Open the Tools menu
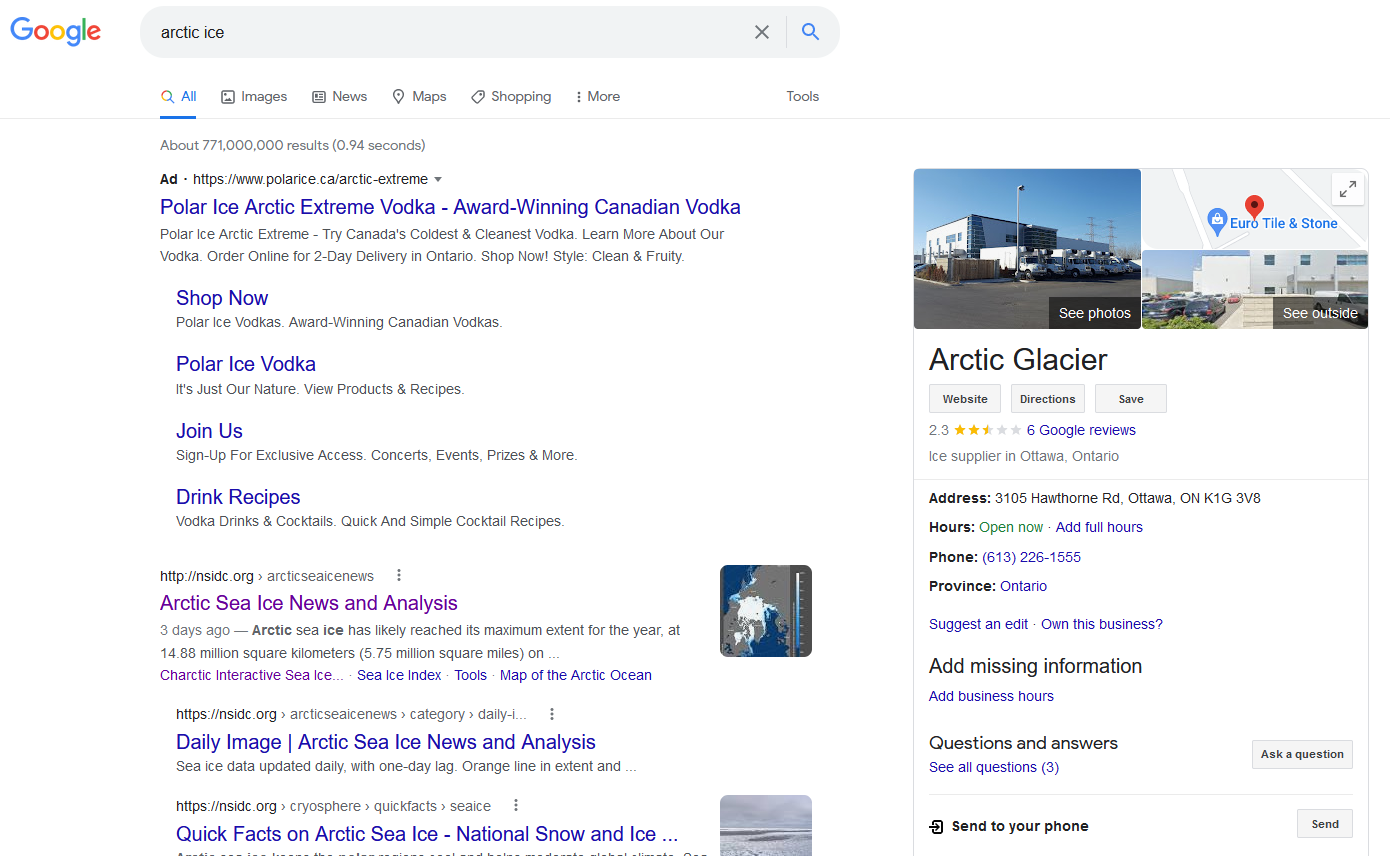 click(802, 97)
